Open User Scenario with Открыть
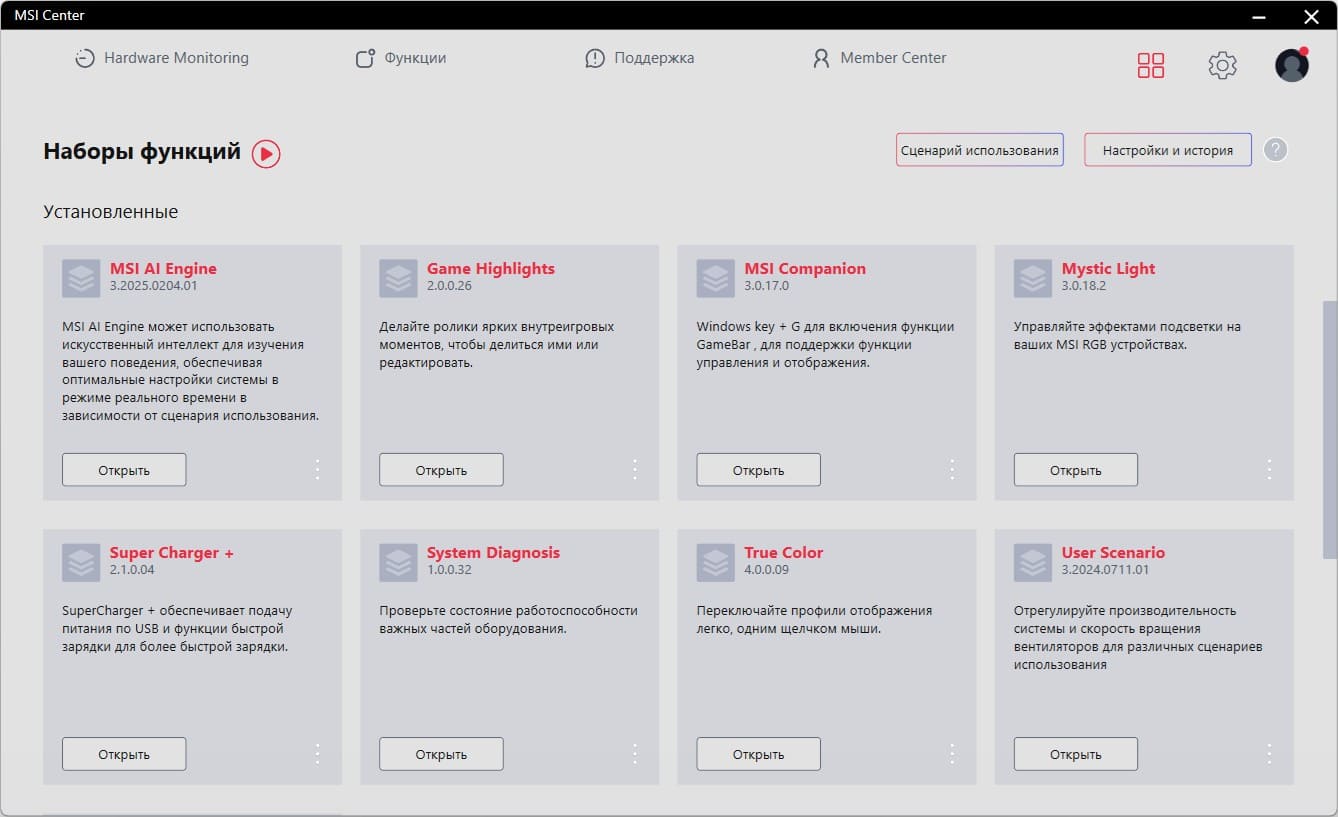The height and width of the screenshot is (817, 1338). click(x=1076, y=754)
